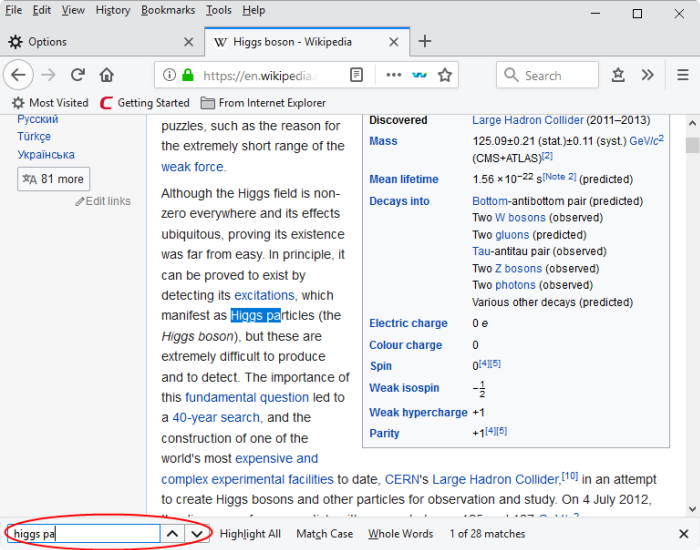
Task: Close the find bar
Action: pos(683,534)
